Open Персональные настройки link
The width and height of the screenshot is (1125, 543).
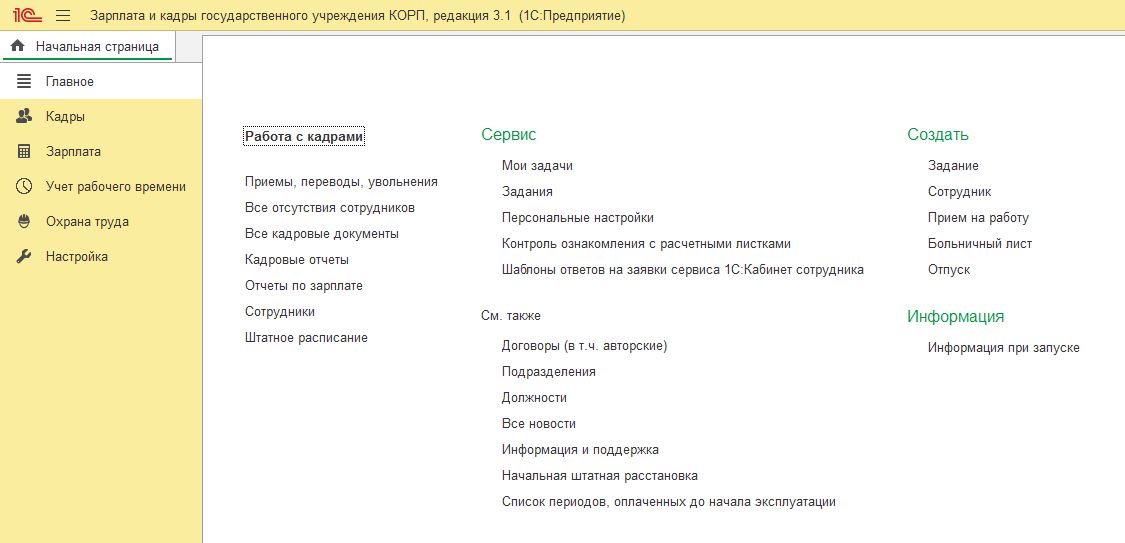pyautogui.click(x=577, y=218)
